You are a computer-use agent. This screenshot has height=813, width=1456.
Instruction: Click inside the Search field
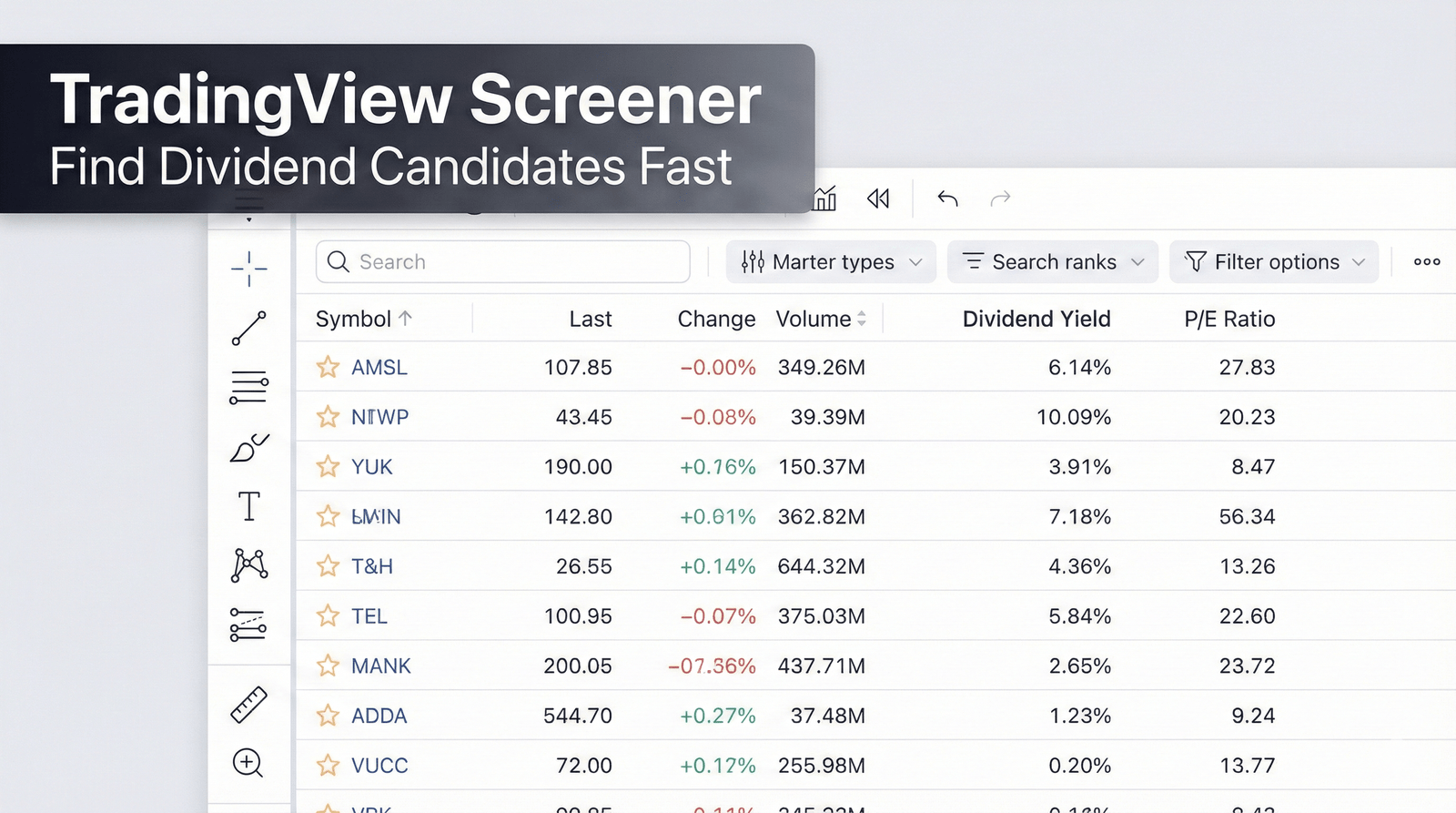pos(500,261)
